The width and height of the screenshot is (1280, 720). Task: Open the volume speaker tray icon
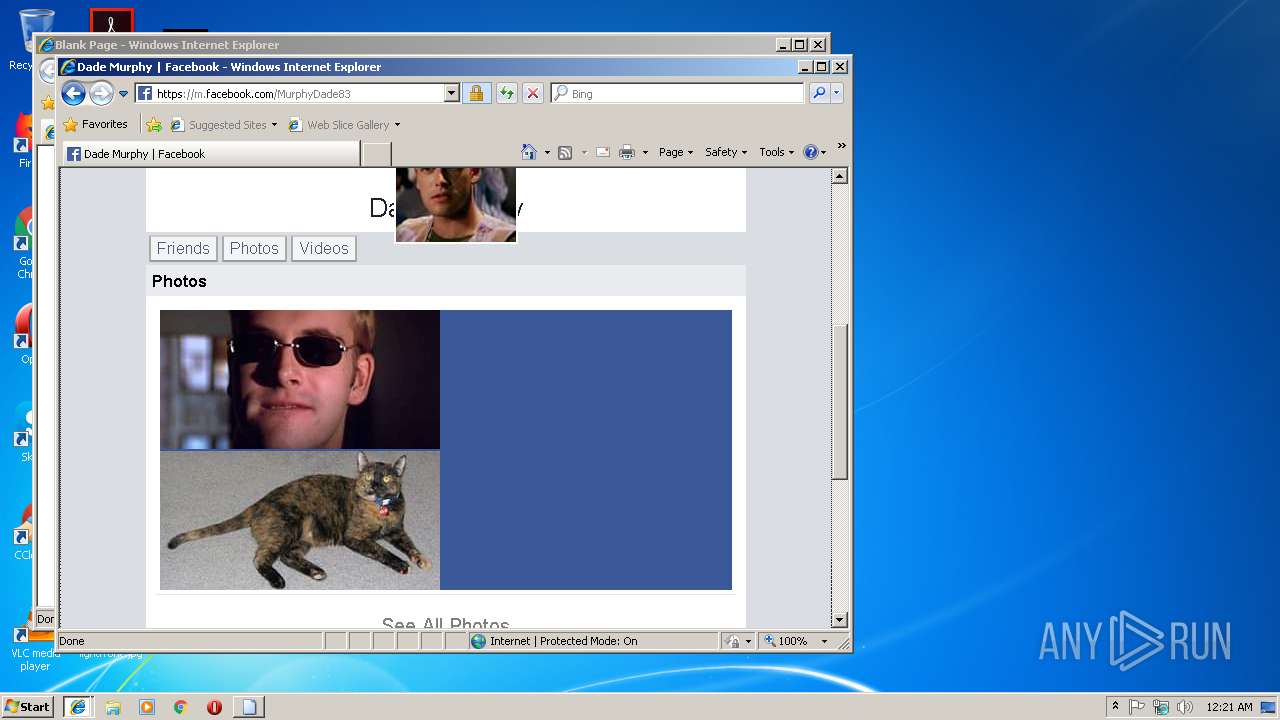(1185, 707)
